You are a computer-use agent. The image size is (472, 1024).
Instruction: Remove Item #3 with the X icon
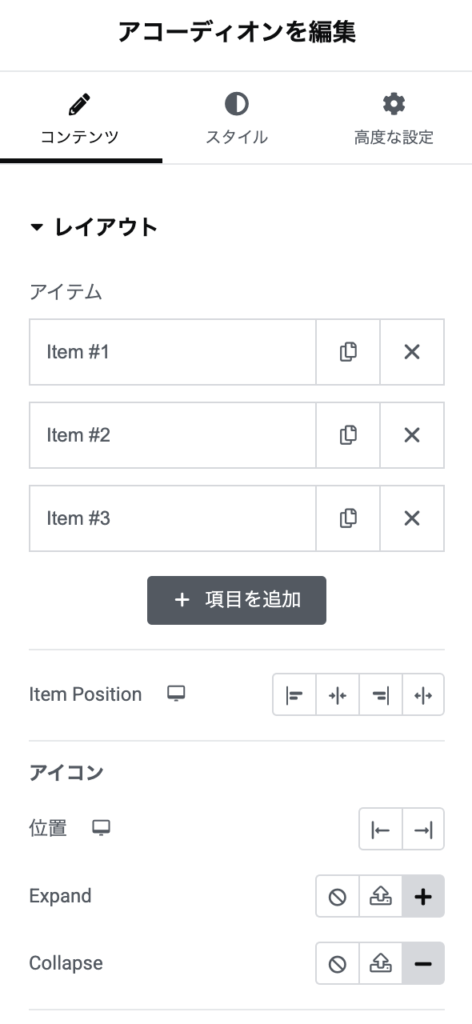pyautogui.click(x=412, y=519)
